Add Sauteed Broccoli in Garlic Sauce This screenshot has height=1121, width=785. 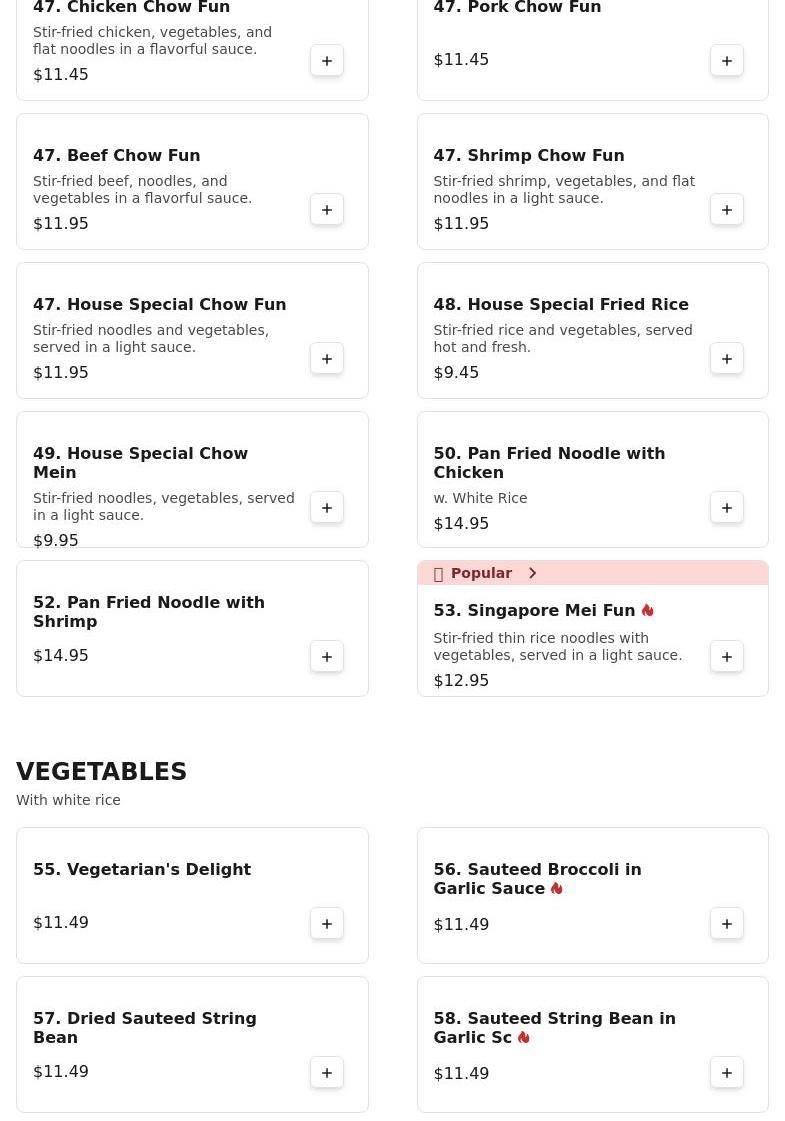tap(727, 924)
